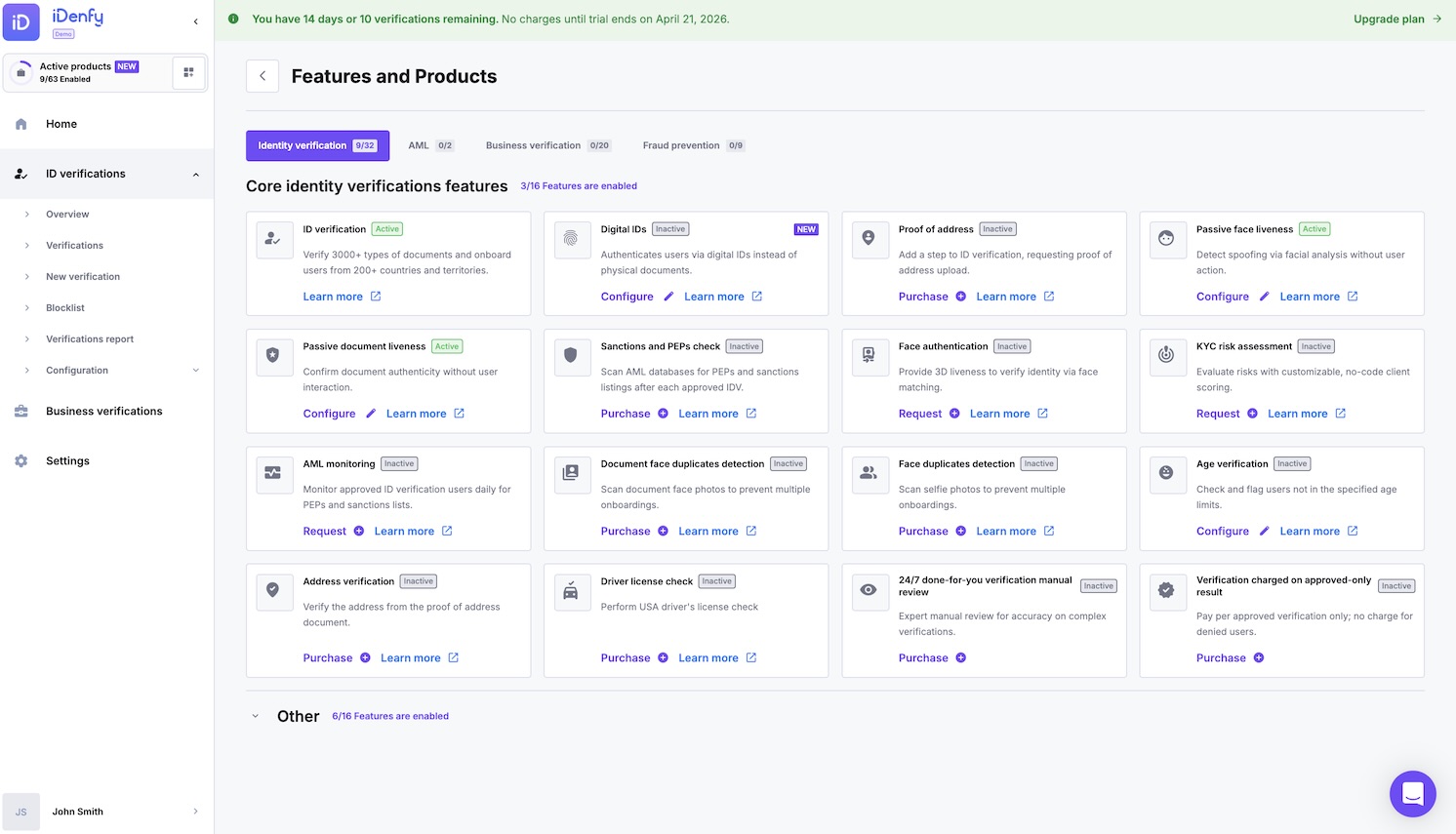Learn more about Face duplicates detection
Screen dimensions: 1456x834
[1015, 532]
